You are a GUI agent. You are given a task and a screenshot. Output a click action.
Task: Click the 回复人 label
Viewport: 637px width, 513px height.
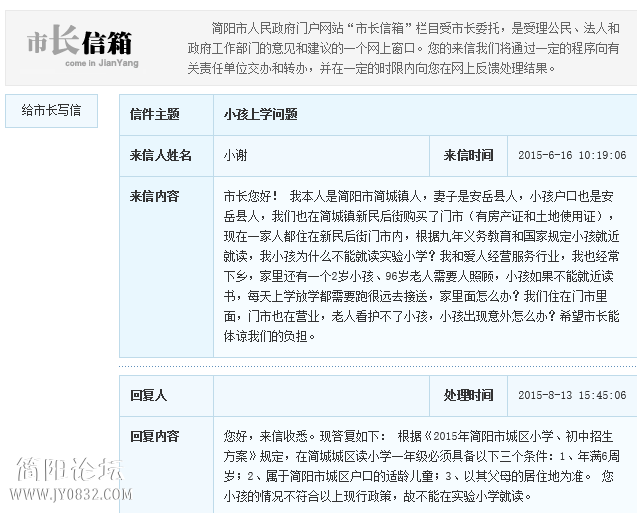[x=148, y=396]
